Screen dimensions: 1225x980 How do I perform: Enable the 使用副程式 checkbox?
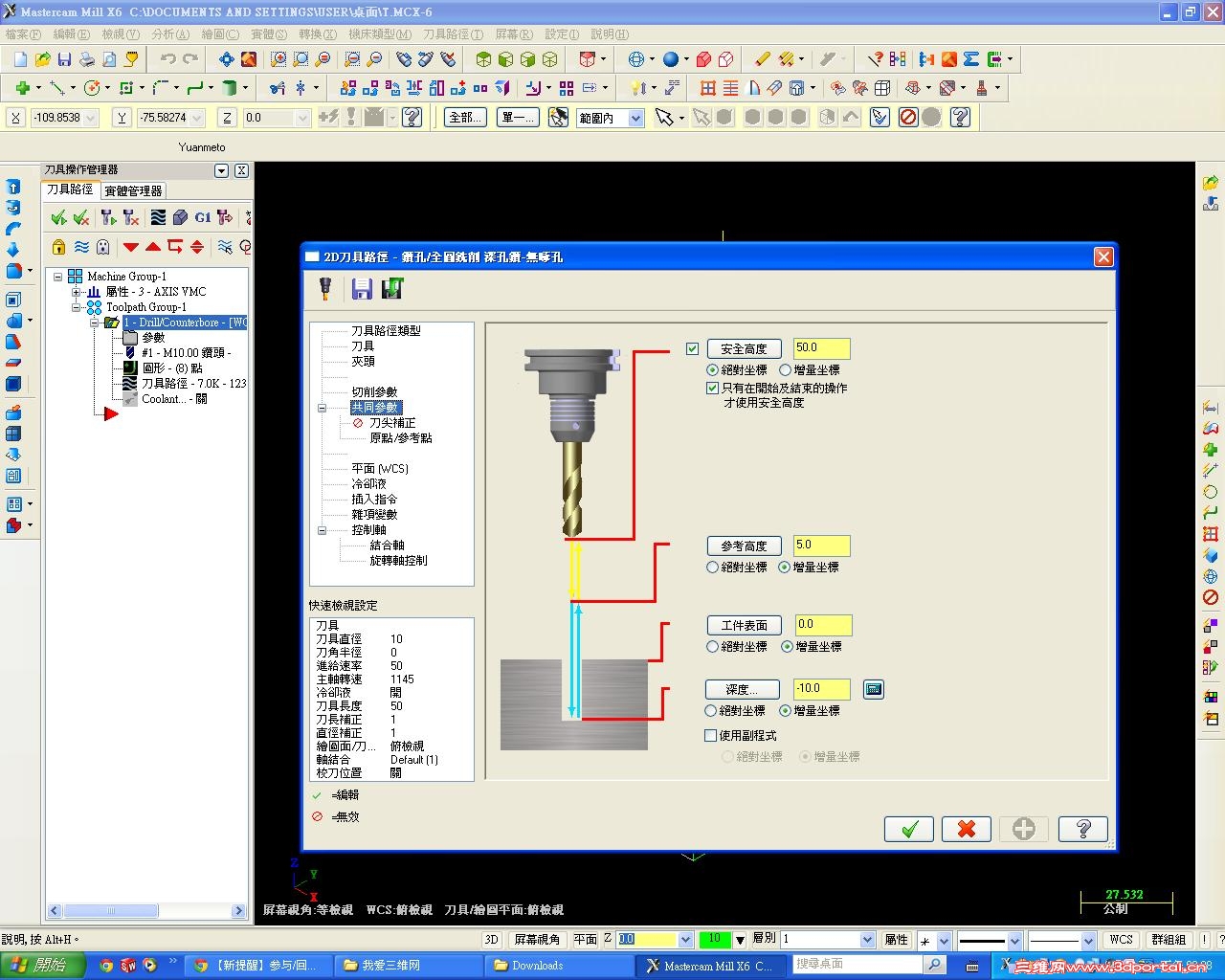click(710, 736)
